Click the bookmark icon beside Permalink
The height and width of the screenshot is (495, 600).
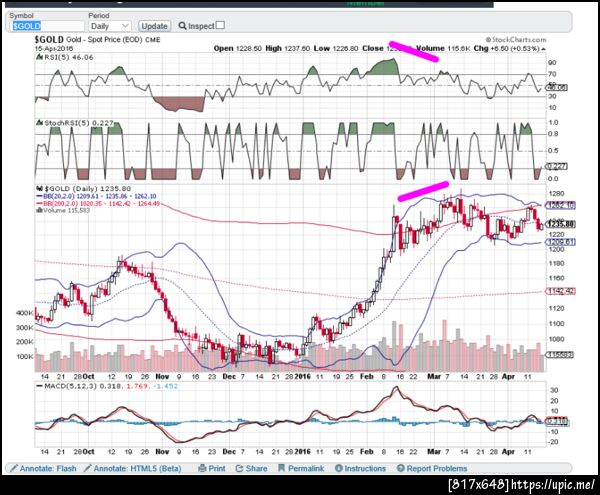tap(282, 468)
